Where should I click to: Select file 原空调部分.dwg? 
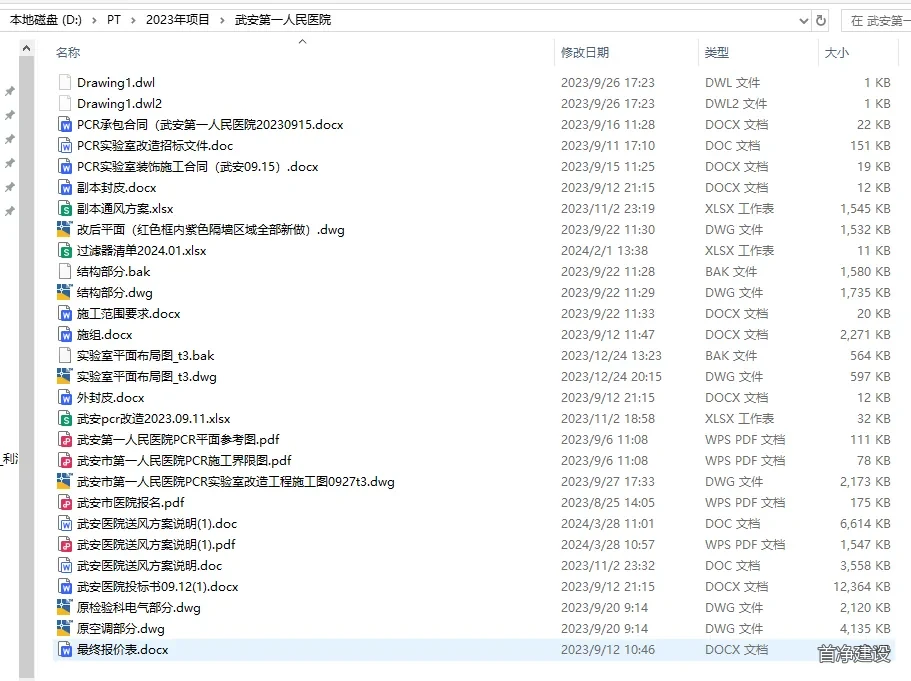pyautogui.click(x=120, y=629)
